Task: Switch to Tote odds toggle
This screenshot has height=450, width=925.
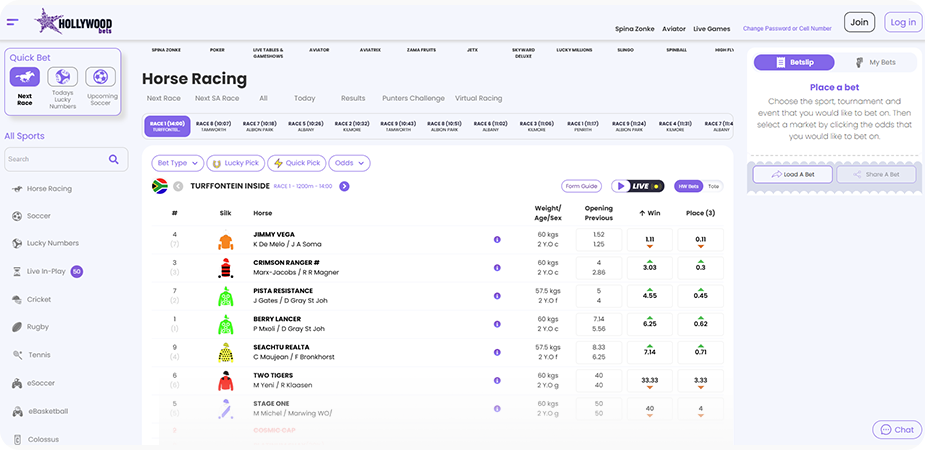Action: pyautogui.click(x=714, y=186)
